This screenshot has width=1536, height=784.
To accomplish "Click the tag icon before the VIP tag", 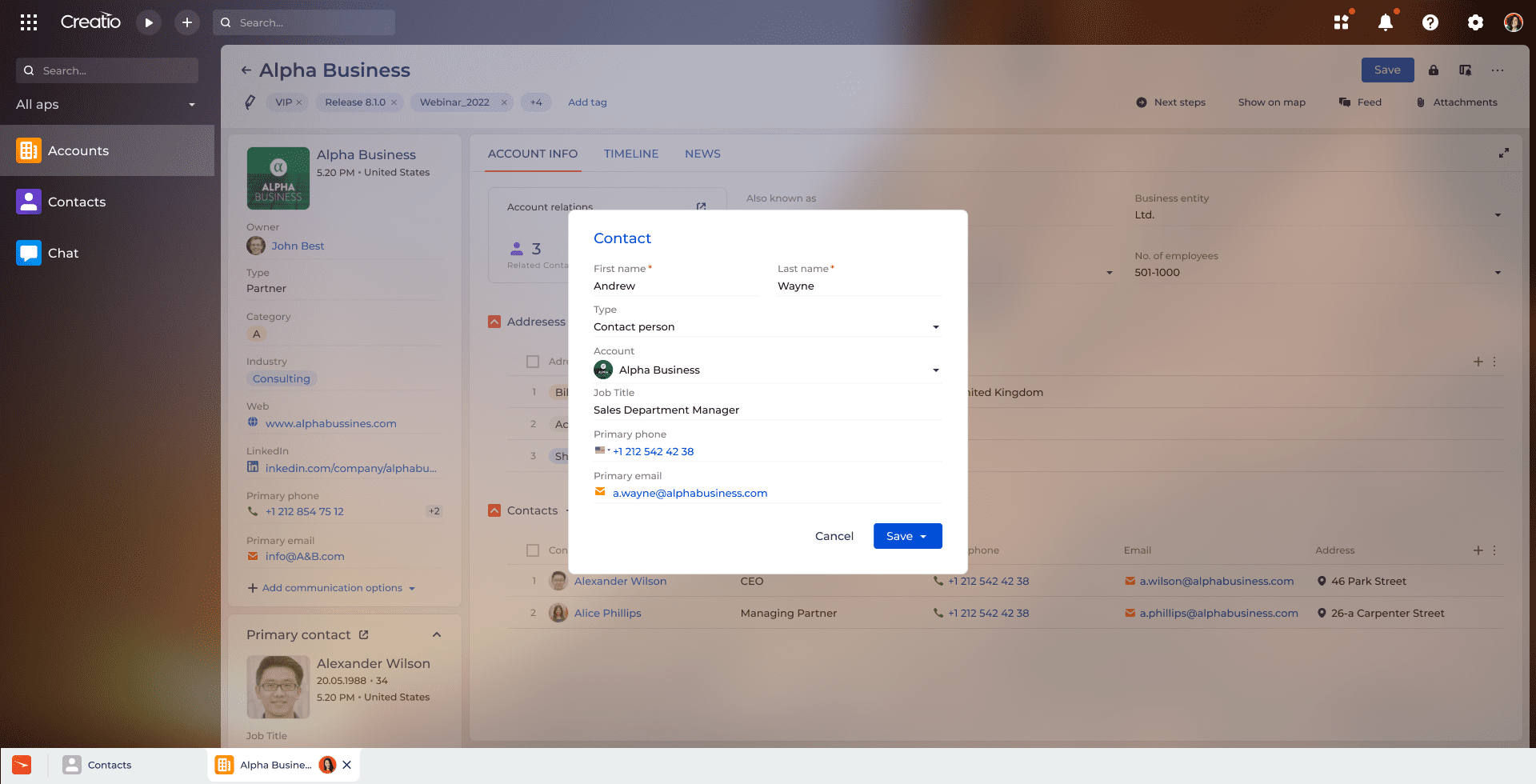I will 250,102.
